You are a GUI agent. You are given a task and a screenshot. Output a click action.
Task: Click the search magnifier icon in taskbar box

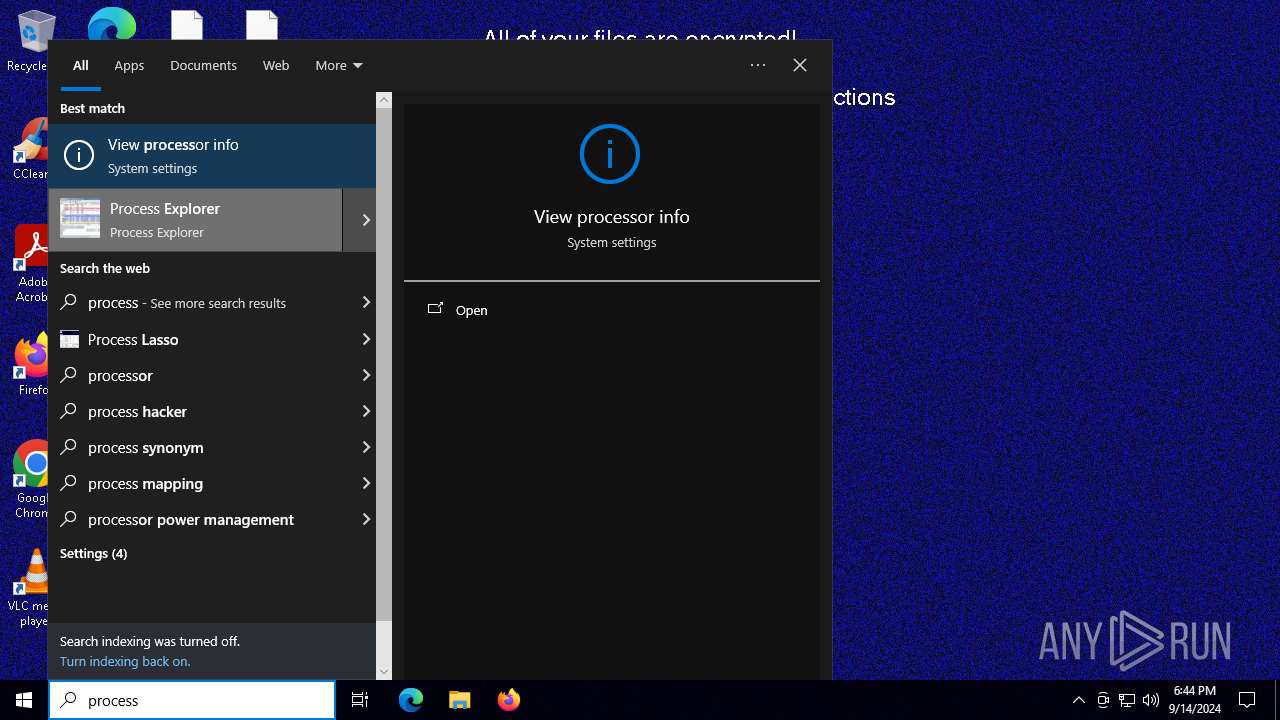(x=69, y=700)
